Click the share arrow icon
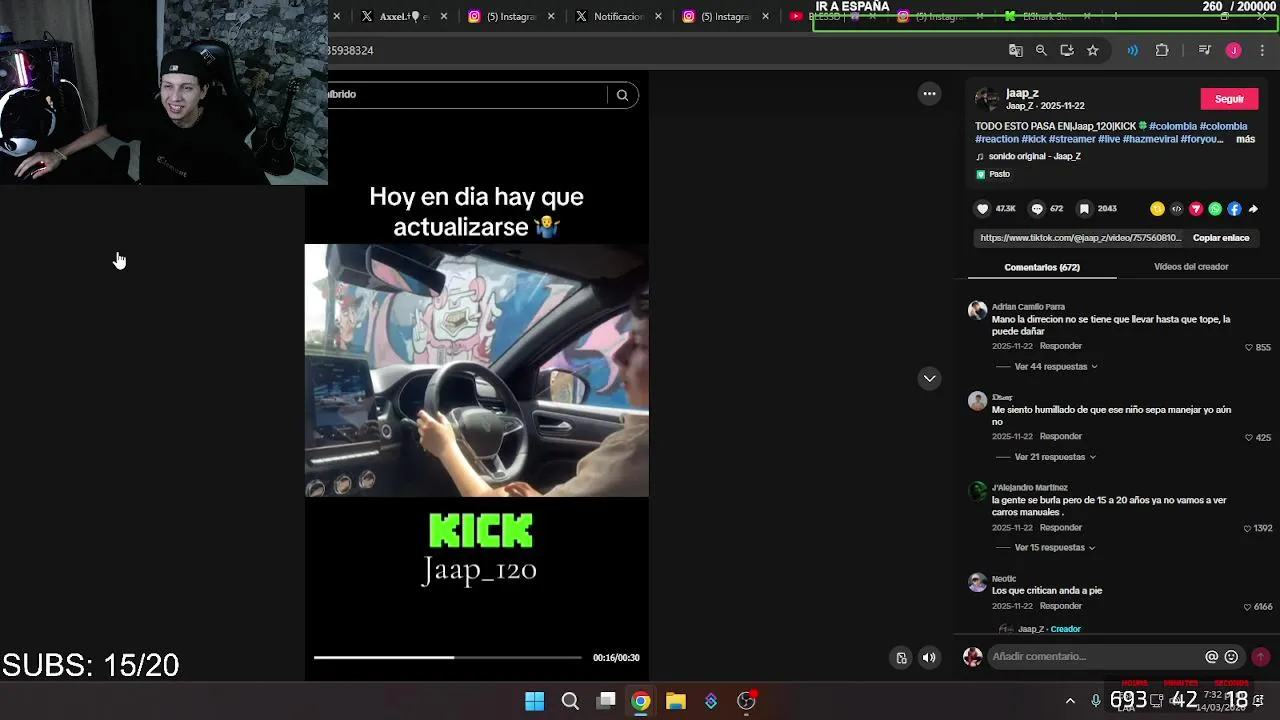 1253,209
